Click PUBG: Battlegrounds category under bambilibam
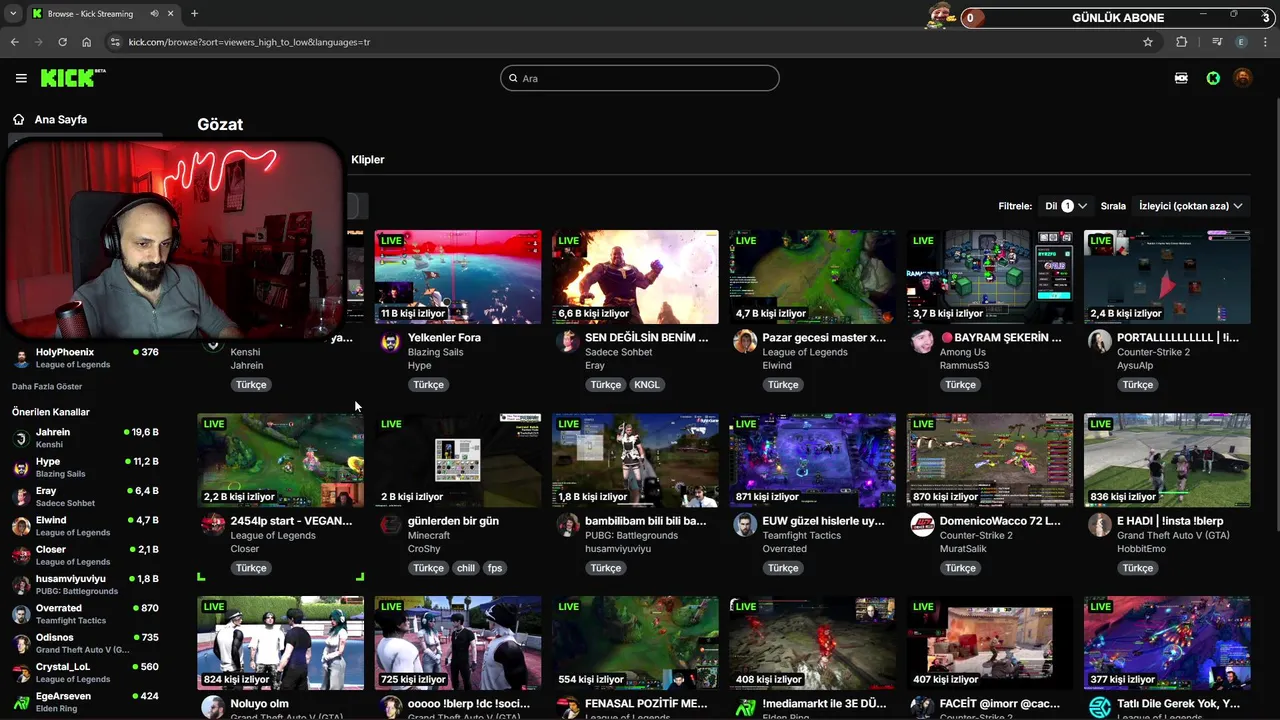1280x720 pixels. pos(631,535)
